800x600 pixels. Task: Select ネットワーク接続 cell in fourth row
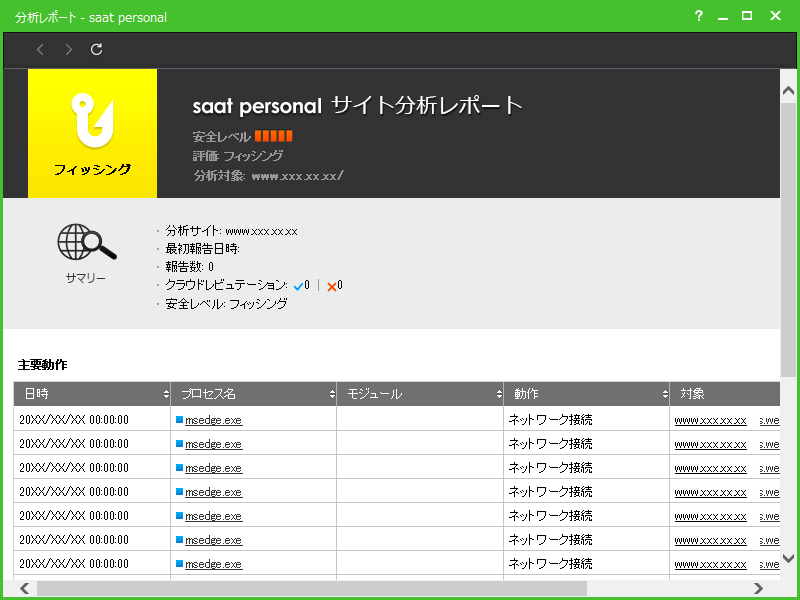click(x=587, y=492)
